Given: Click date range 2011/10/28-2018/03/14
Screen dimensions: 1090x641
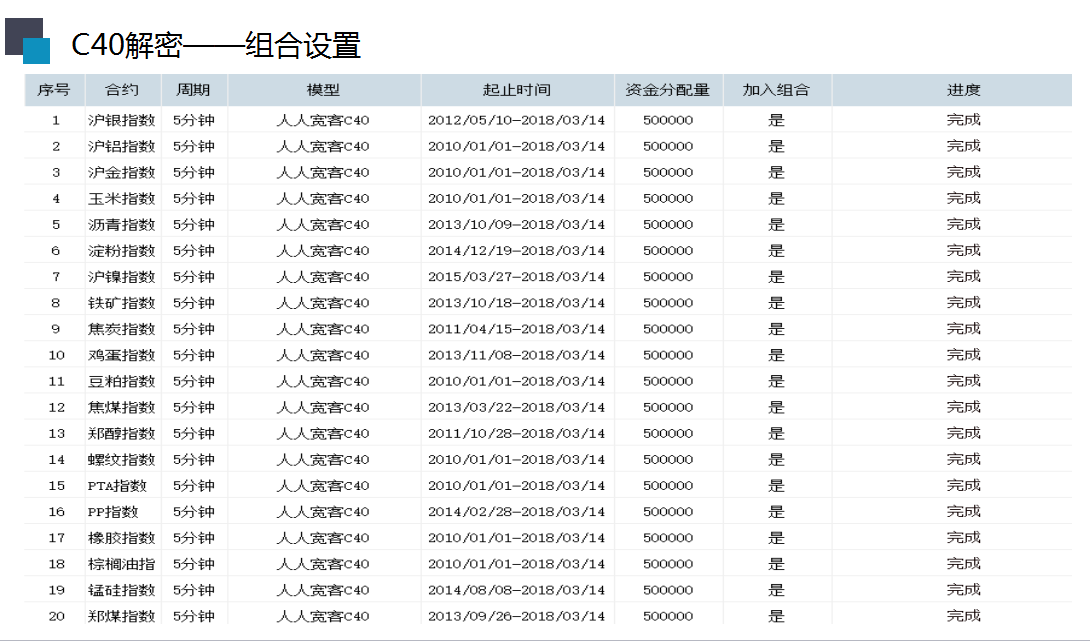Looking at the screenshot, I should coord(516,434).
